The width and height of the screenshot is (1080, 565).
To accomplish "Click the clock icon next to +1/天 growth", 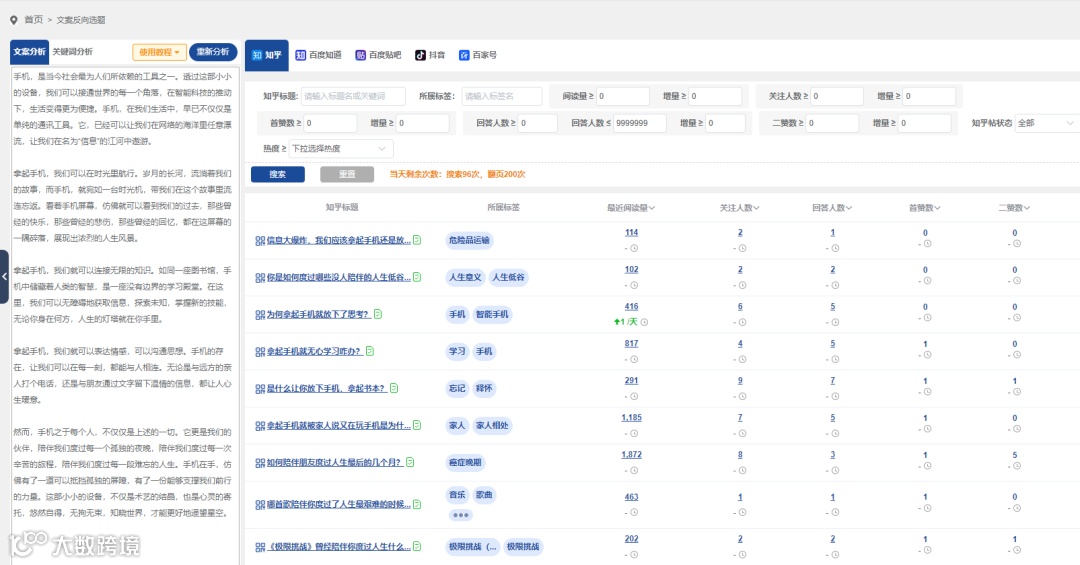I will tap(644, 322).
